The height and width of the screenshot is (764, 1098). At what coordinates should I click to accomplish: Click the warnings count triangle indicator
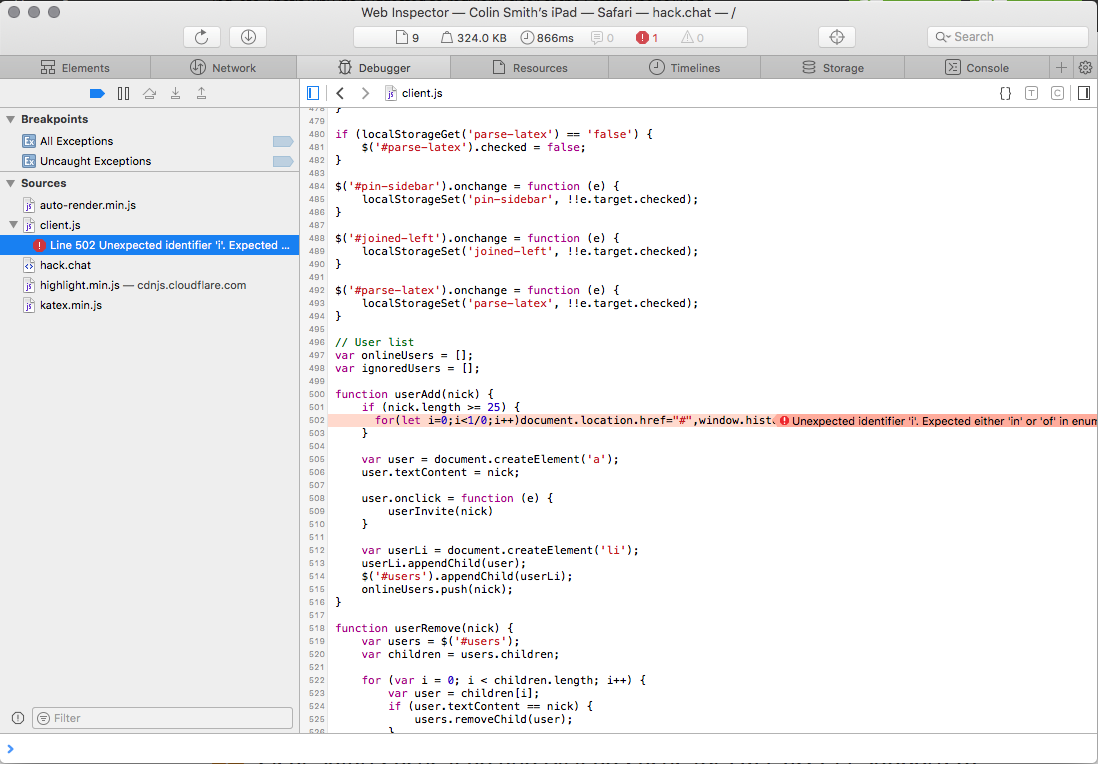tap(693, 37)
